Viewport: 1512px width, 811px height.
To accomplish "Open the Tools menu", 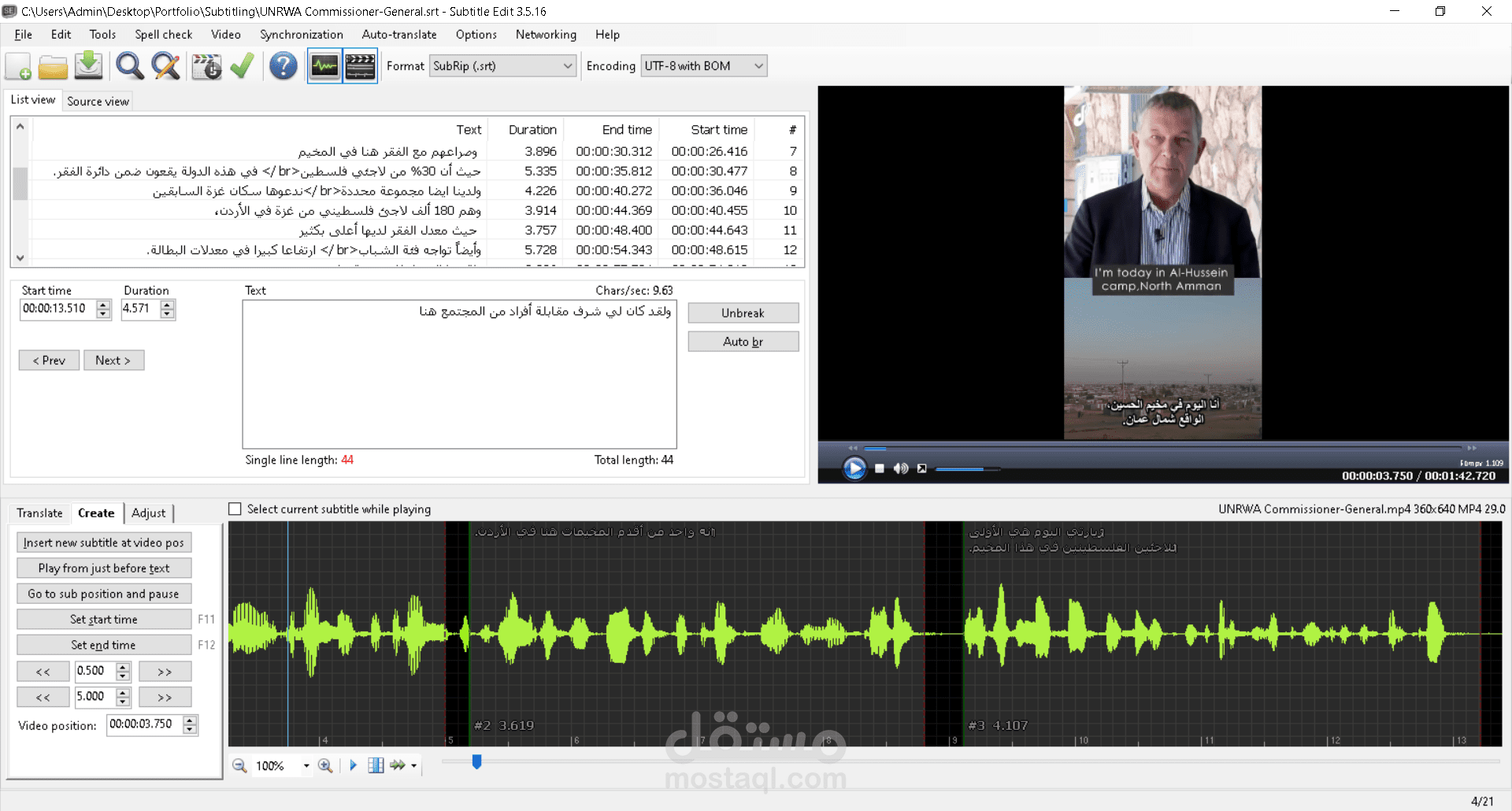I will pos(102,35).
